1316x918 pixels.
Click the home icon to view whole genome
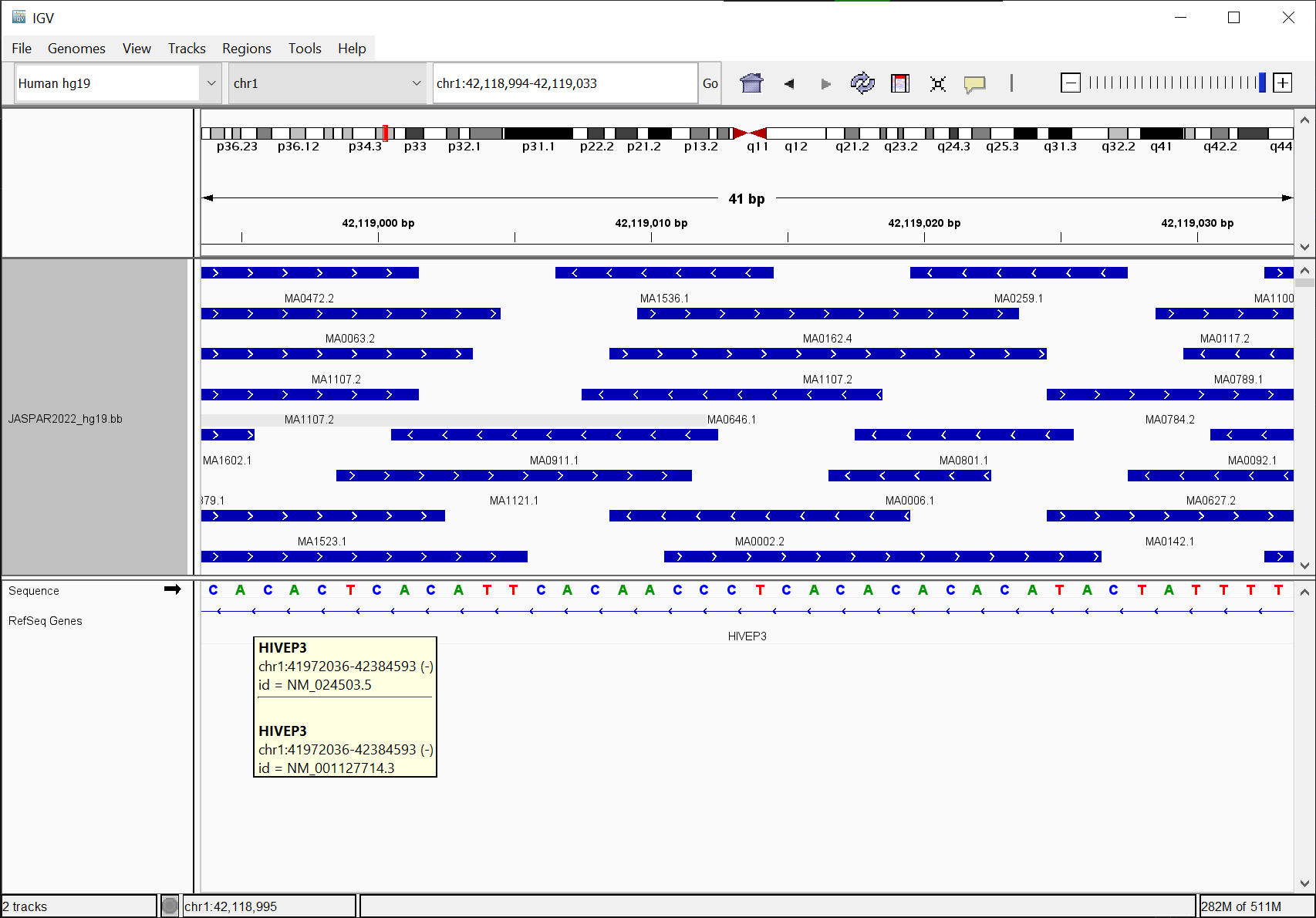(751, 83)
